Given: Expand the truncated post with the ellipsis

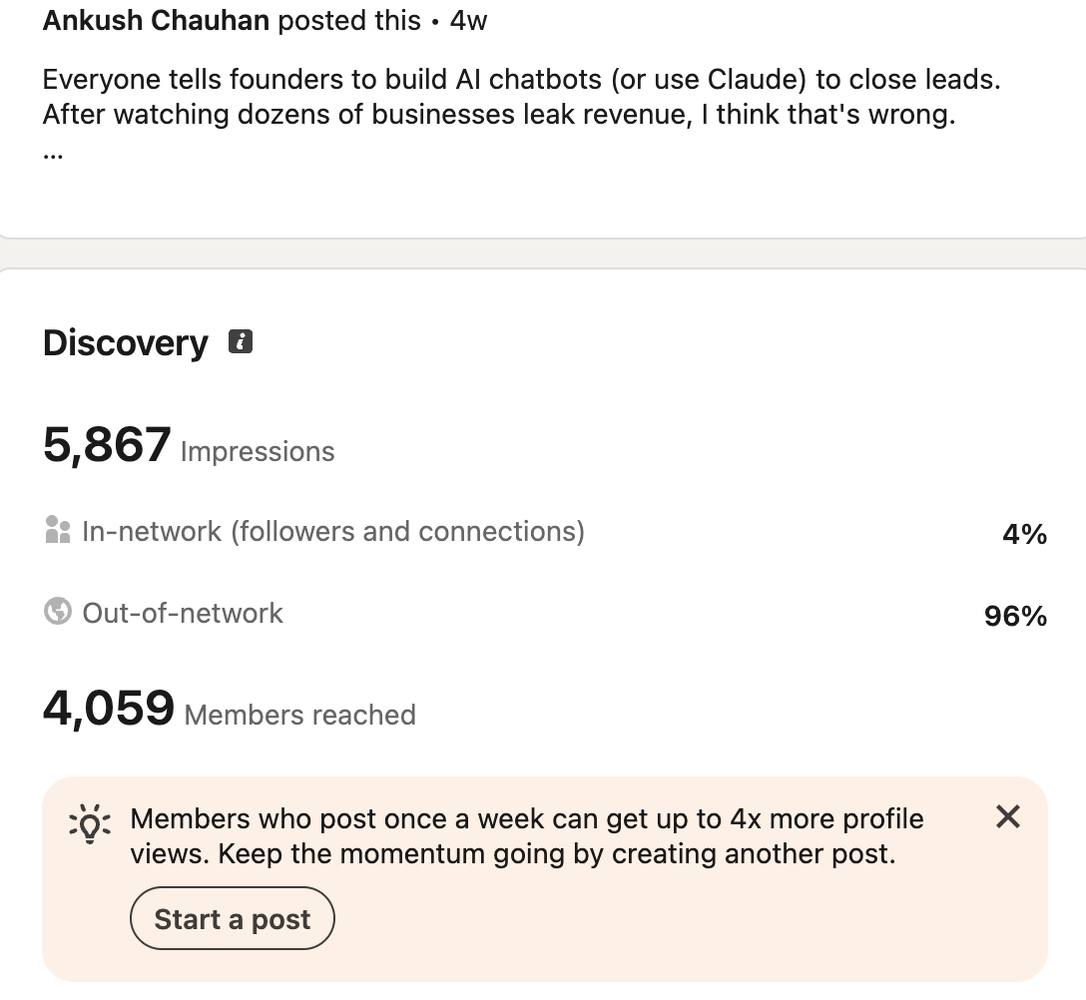Looking at the screenshot, I should point(53,156).
